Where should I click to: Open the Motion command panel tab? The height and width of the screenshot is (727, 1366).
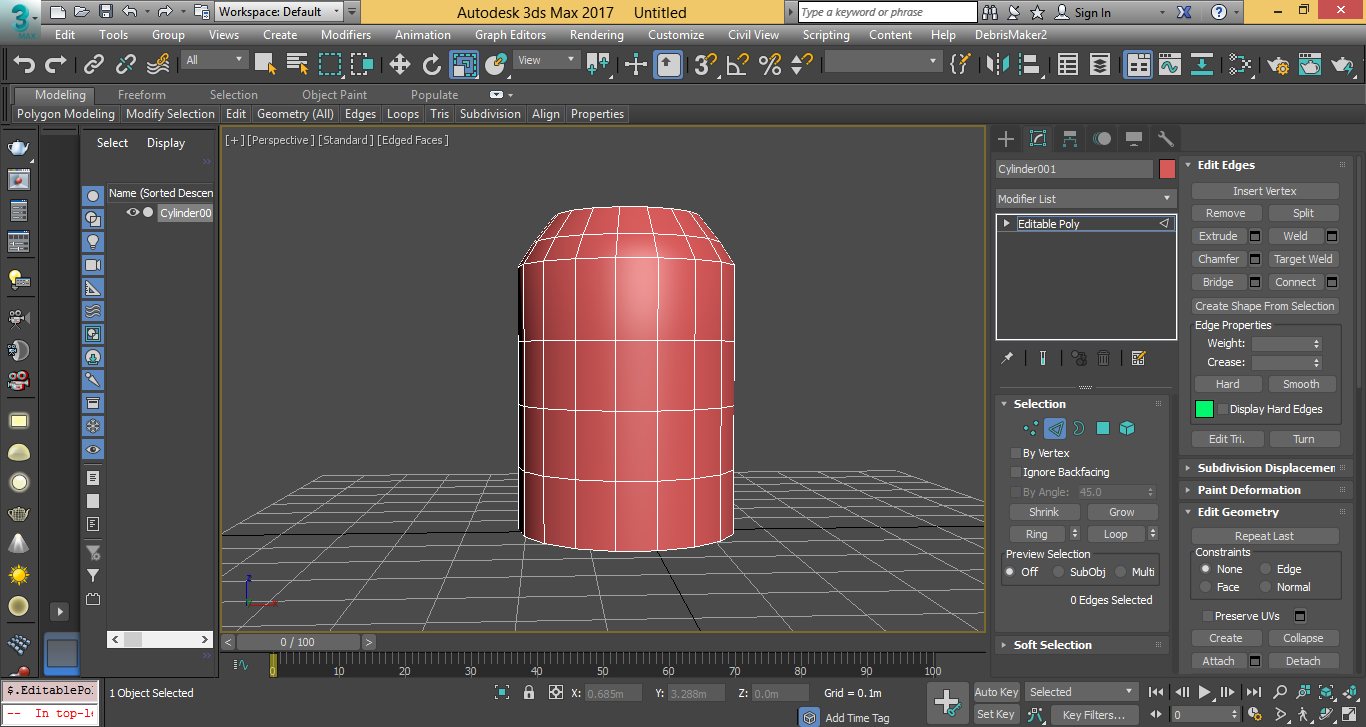pyautogui.click(x=1102, y=139)
